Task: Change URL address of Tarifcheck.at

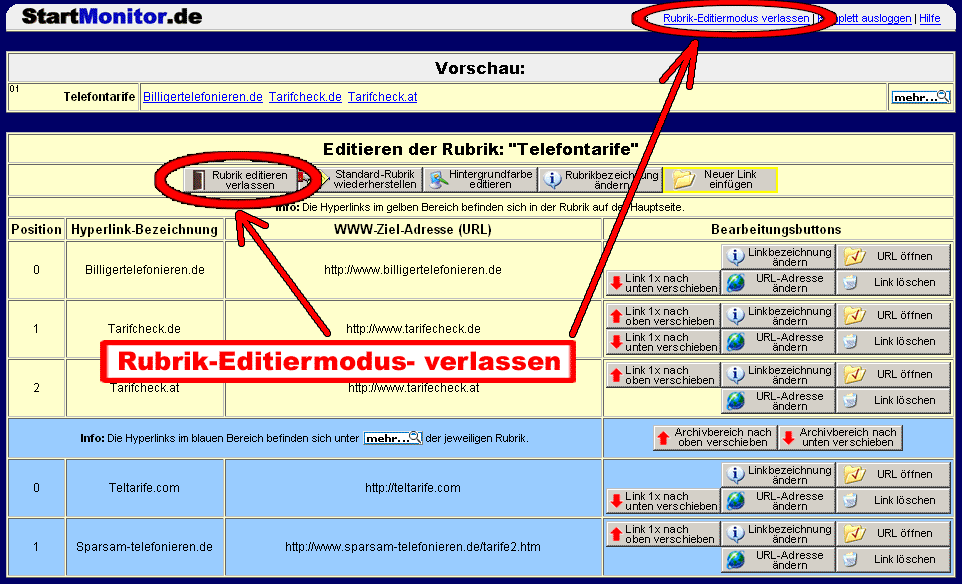Action: click(778, 401)
